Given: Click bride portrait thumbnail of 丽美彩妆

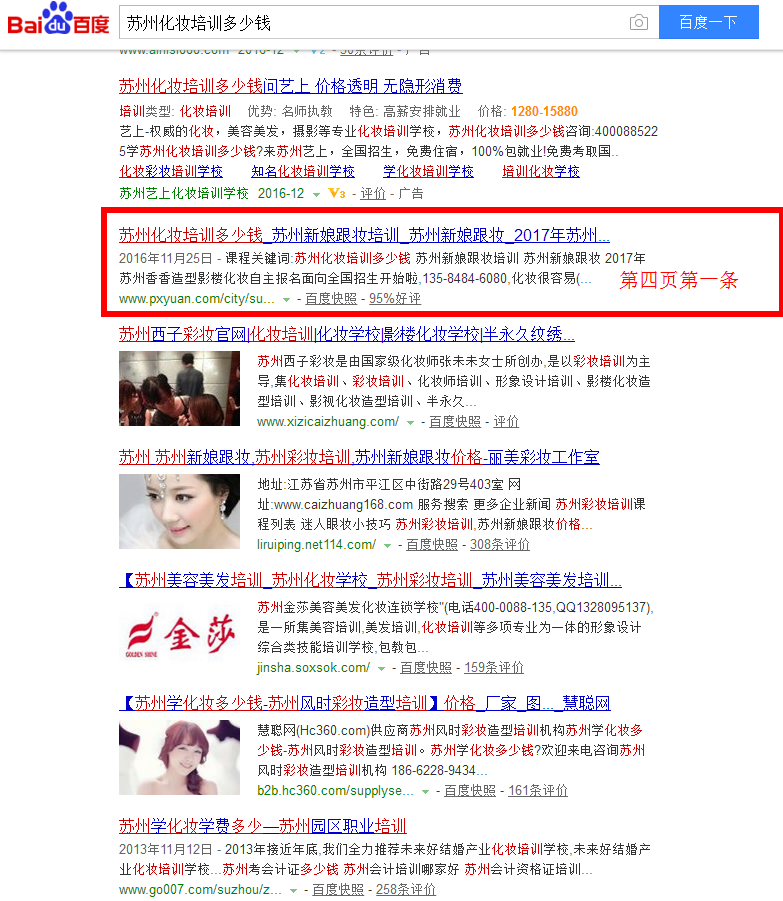Looking at the screenshot, I should click(179, 511).
